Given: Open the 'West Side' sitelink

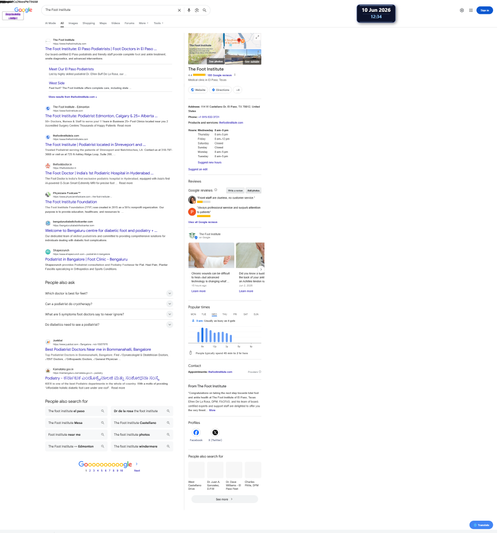Looking at the screenshot, I should coord(56,83).
